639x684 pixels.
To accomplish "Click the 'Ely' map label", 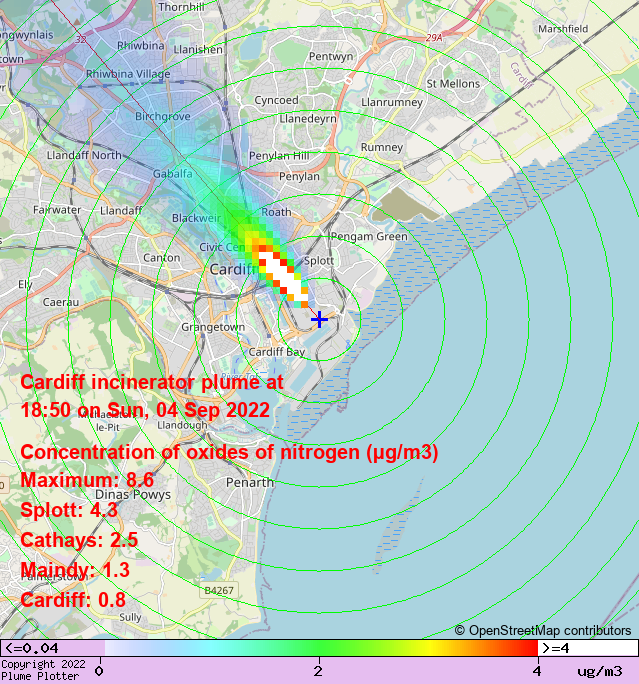I will tap(25, 285).
